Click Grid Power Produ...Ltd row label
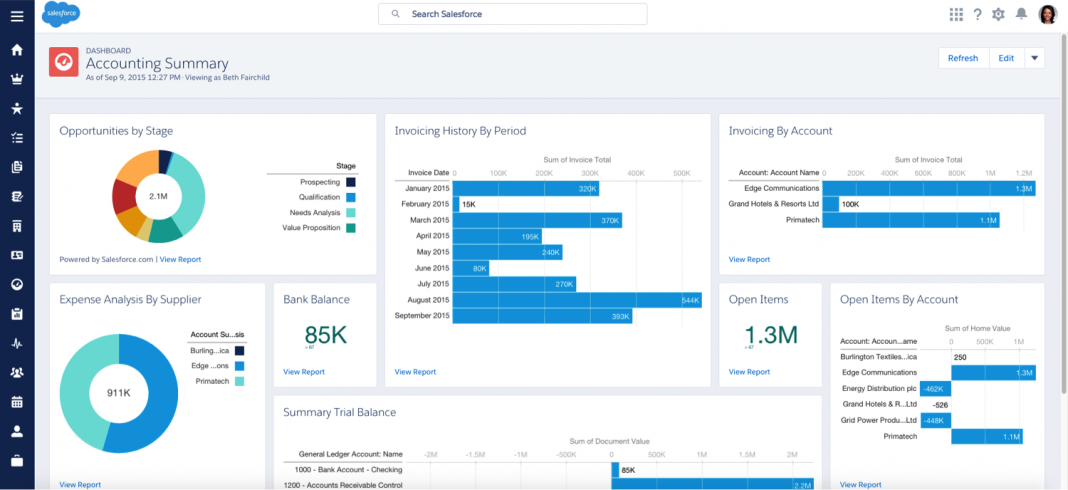Viewport: 1068px width, 490px height. pyautogui.click(x=879, y=420)
